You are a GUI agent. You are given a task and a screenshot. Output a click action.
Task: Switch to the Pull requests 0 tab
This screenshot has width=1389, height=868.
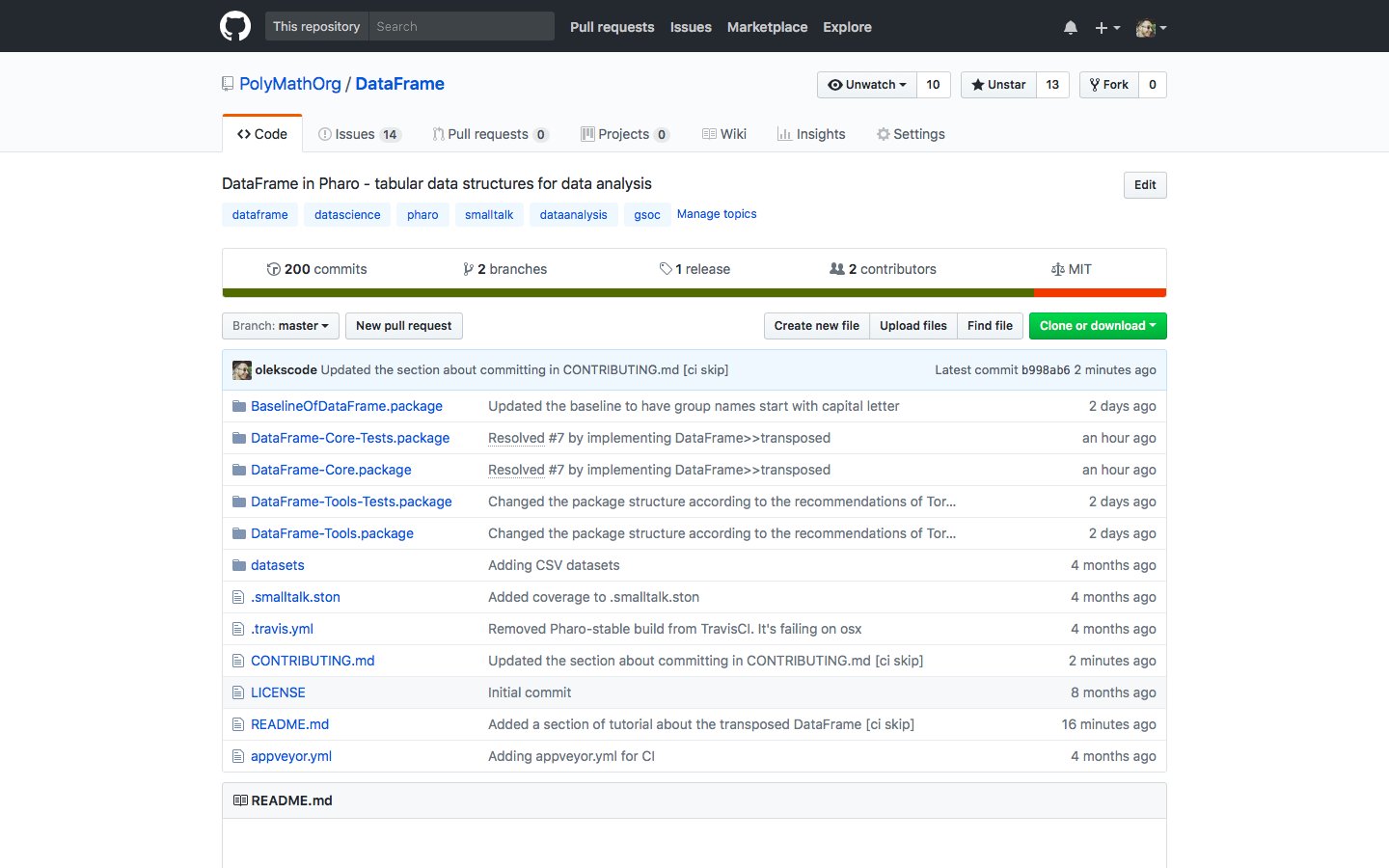click(490, 134)
